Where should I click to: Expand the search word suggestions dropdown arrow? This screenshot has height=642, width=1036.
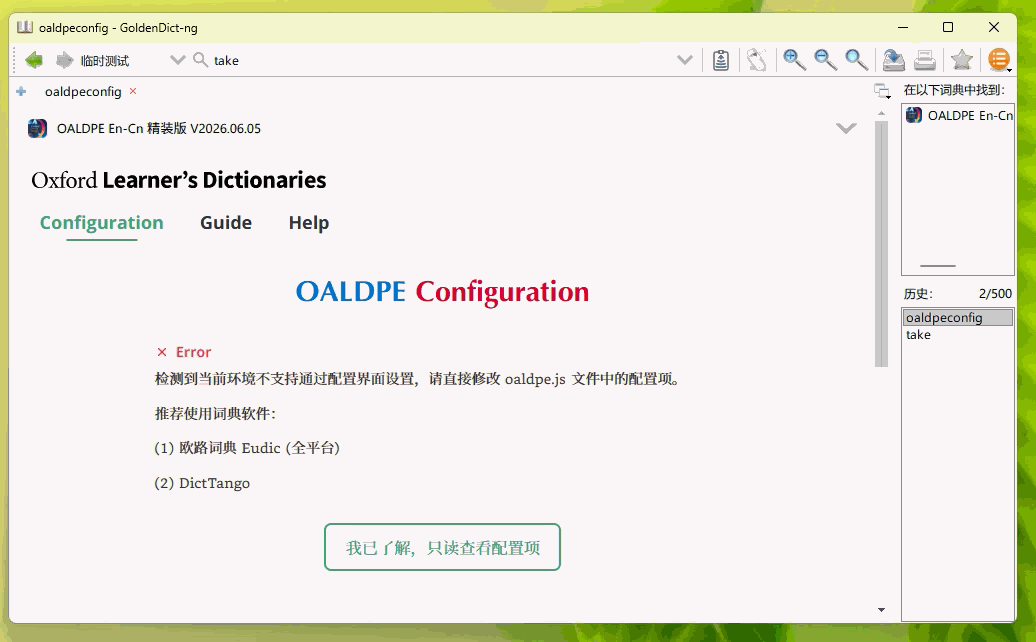(x=685, y=60)
